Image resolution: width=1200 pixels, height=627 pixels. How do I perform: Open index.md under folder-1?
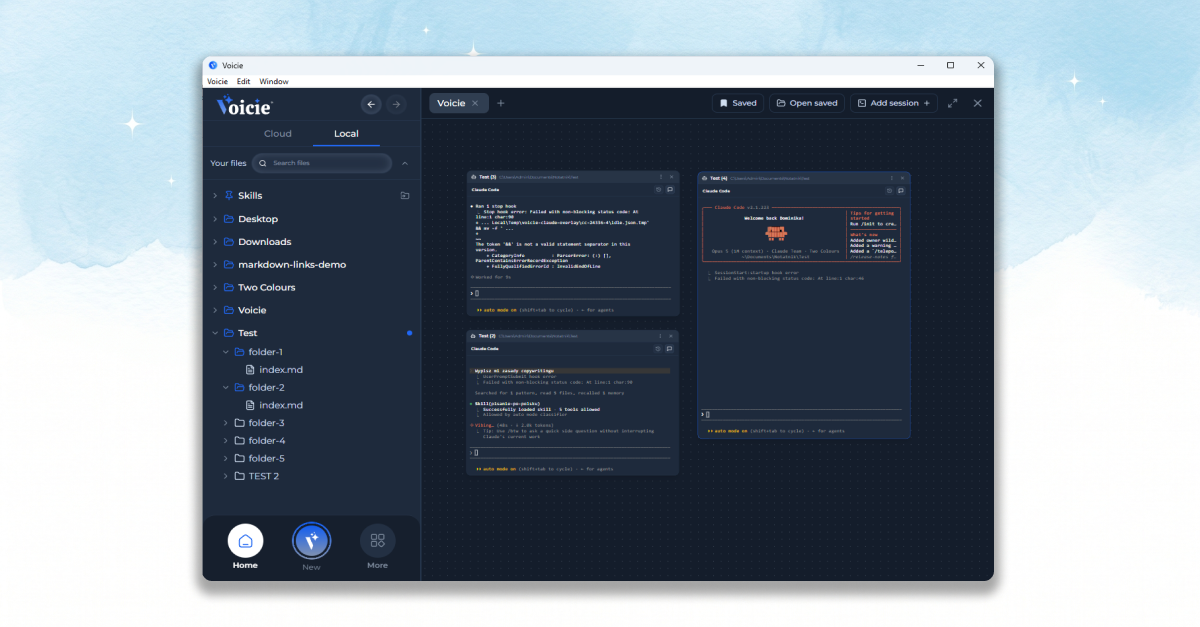click(281, 370)
